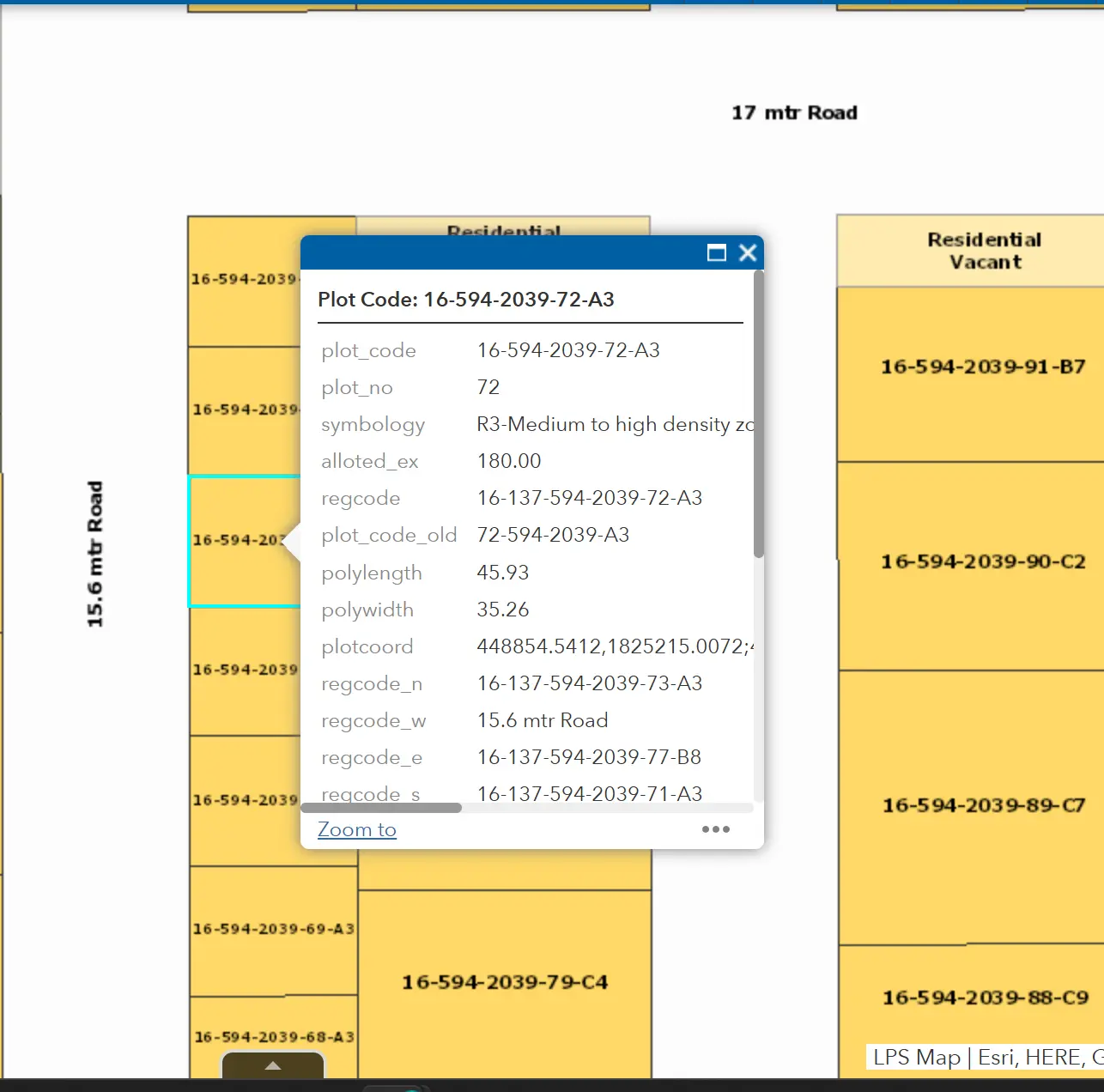Select plot 16-594-2039-88-C9 on the map
This screenshot has width=1104, height=1092.
(x=985, y=998)
